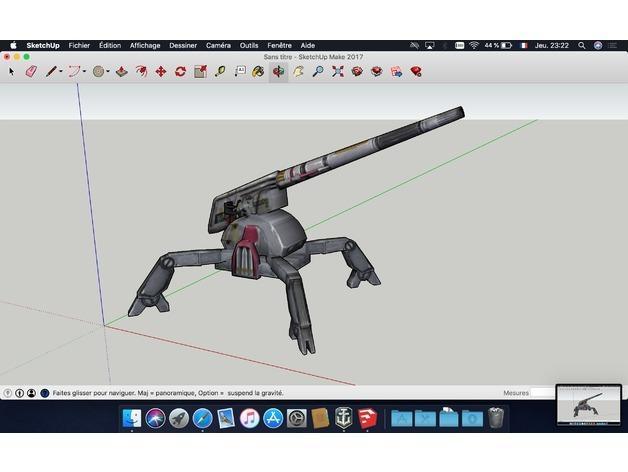Select the Circle shape tool
Viewport: 628px width, 472px height.
tap(99, 72)
